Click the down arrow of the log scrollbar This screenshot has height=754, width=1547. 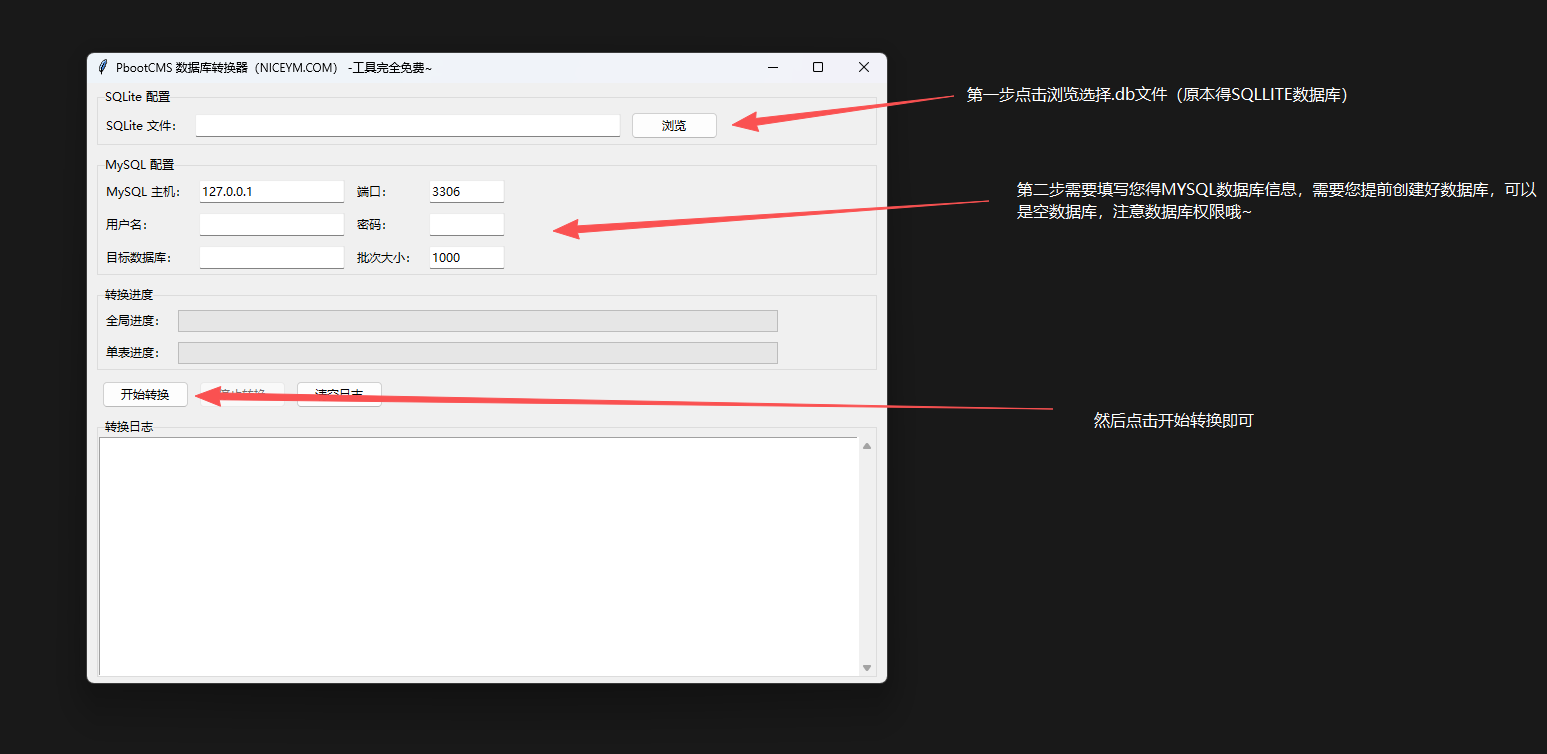(x=866, y=667)
